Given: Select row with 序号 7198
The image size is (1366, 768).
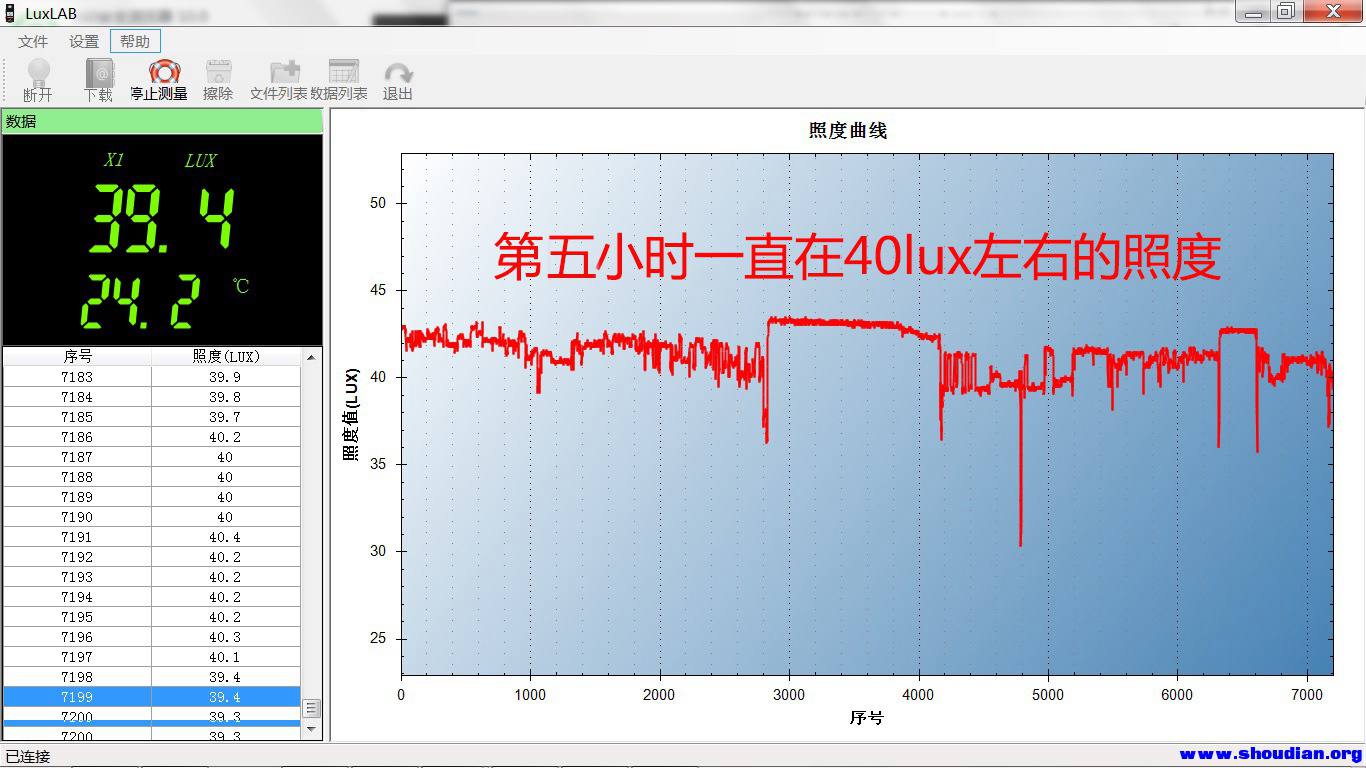Looking at the screenshot, I should (152, 677).
